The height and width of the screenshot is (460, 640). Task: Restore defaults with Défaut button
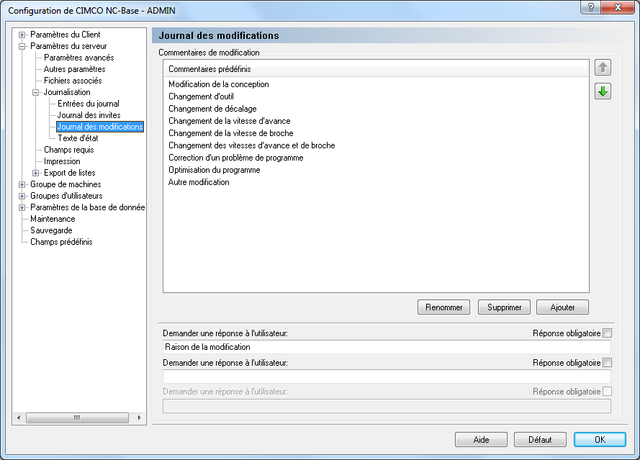pyautogui.click(x=540, y=440)
